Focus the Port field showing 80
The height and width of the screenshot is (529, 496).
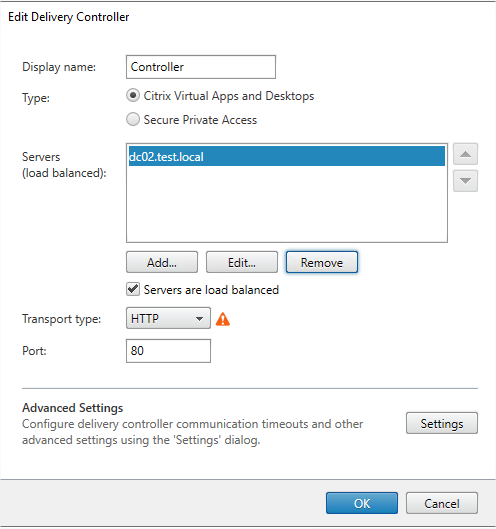coord(168,351)
